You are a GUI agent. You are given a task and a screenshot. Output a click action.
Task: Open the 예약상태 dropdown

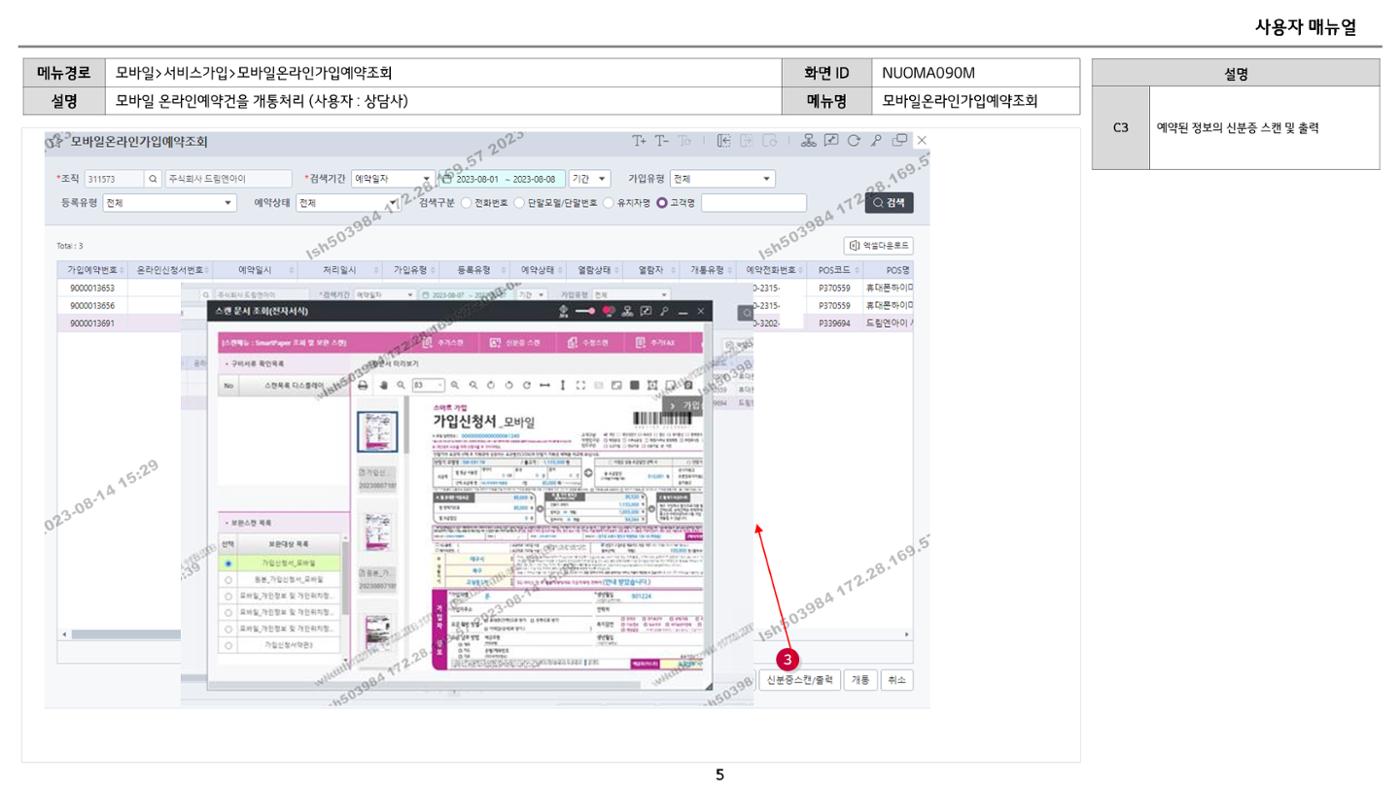[x=348, y=203]
